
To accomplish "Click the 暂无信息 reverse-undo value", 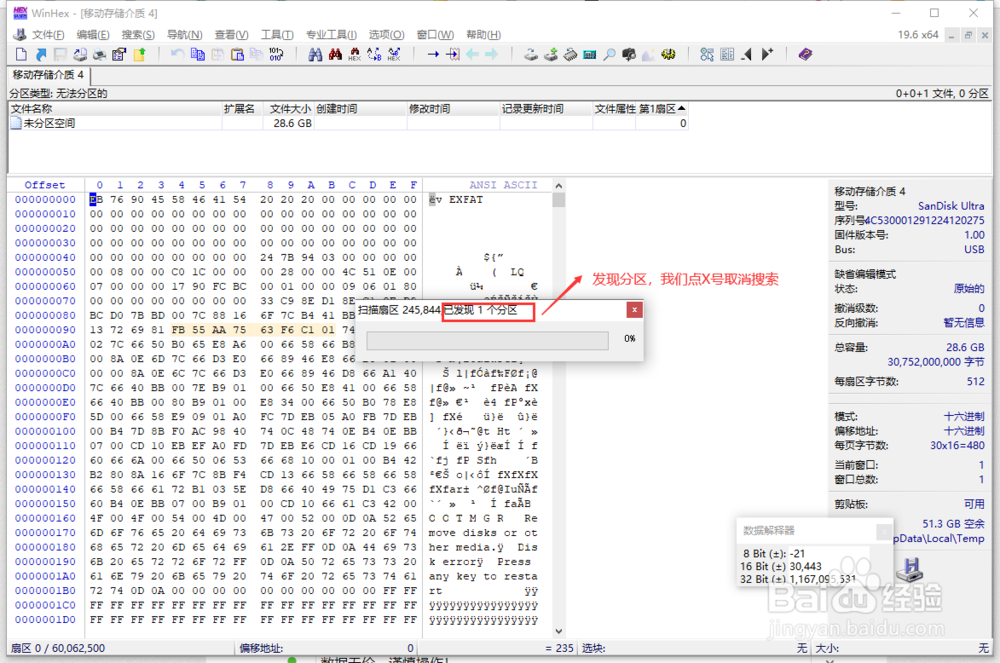I will pos(964,323).
